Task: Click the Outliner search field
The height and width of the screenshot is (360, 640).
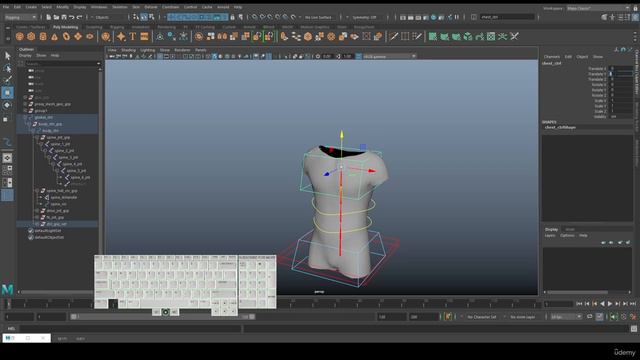Action: pyautogui.click(x=61, y=64)
